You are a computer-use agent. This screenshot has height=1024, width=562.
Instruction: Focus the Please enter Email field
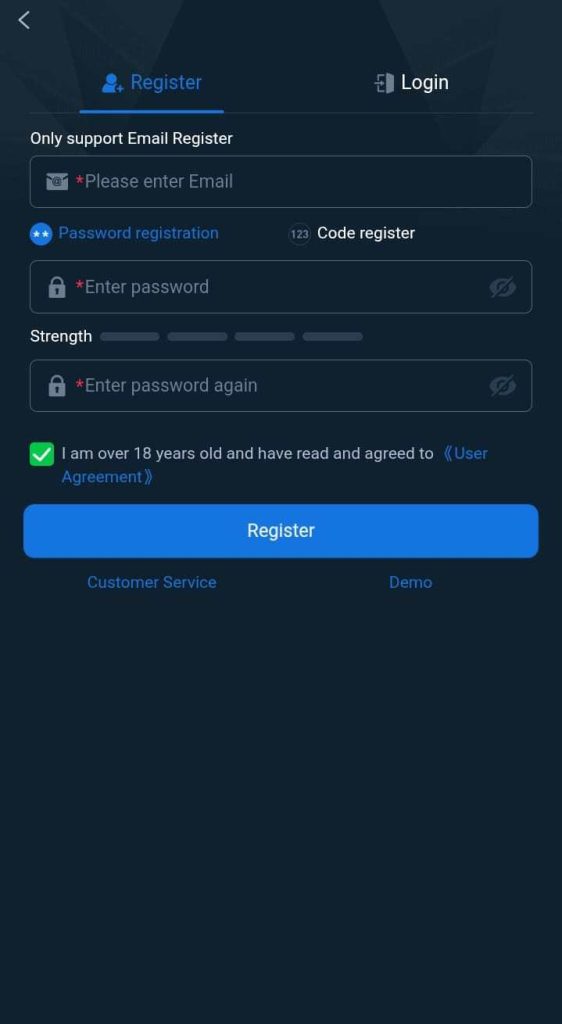tap(281, 182)
